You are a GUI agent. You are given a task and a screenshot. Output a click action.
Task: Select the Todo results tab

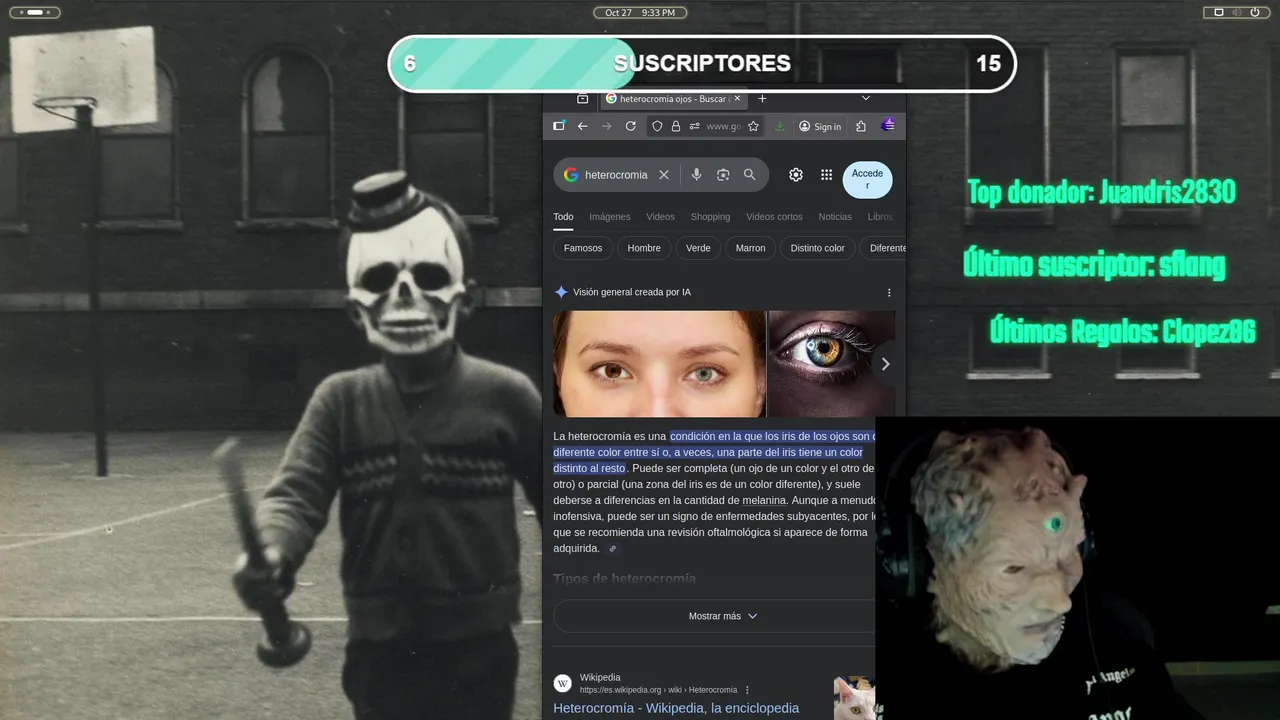tap(563, 217)
